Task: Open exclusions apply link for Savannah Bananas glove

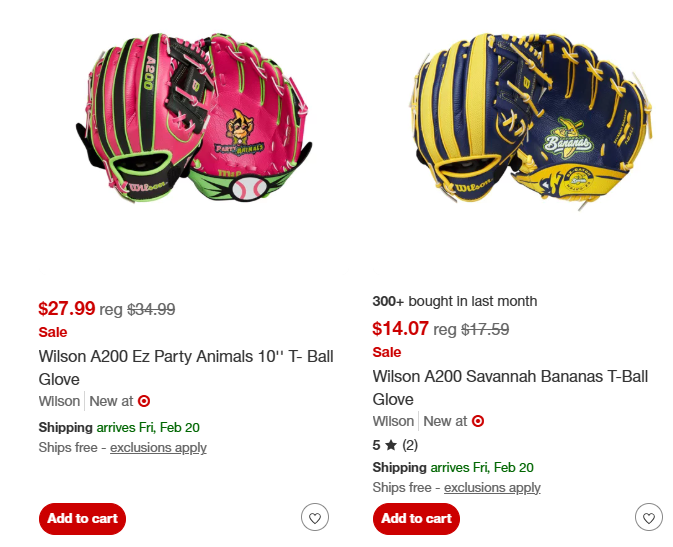Action: click(492, 487)
